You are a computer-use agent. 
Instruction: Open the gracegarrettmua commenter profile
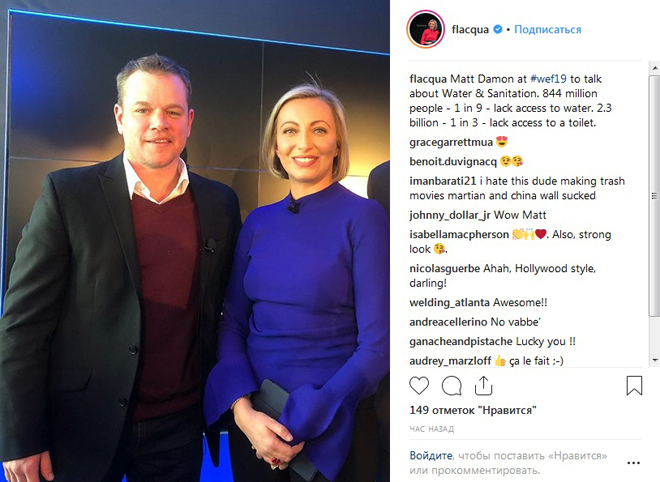pos(451,142)
